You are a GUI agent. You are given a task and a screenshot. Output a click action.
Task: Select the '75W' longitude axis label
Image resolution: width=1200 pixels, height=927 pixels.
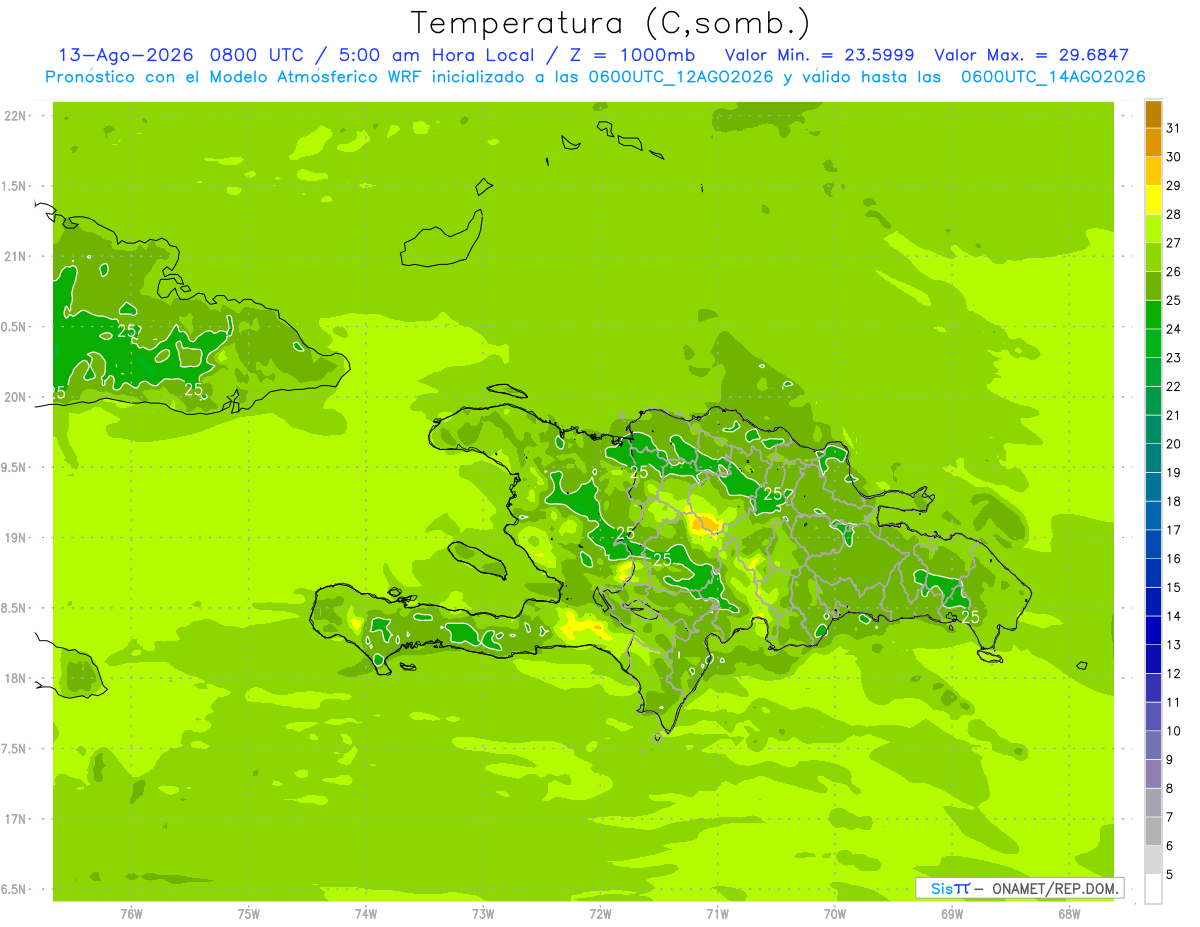pos(249,914)
